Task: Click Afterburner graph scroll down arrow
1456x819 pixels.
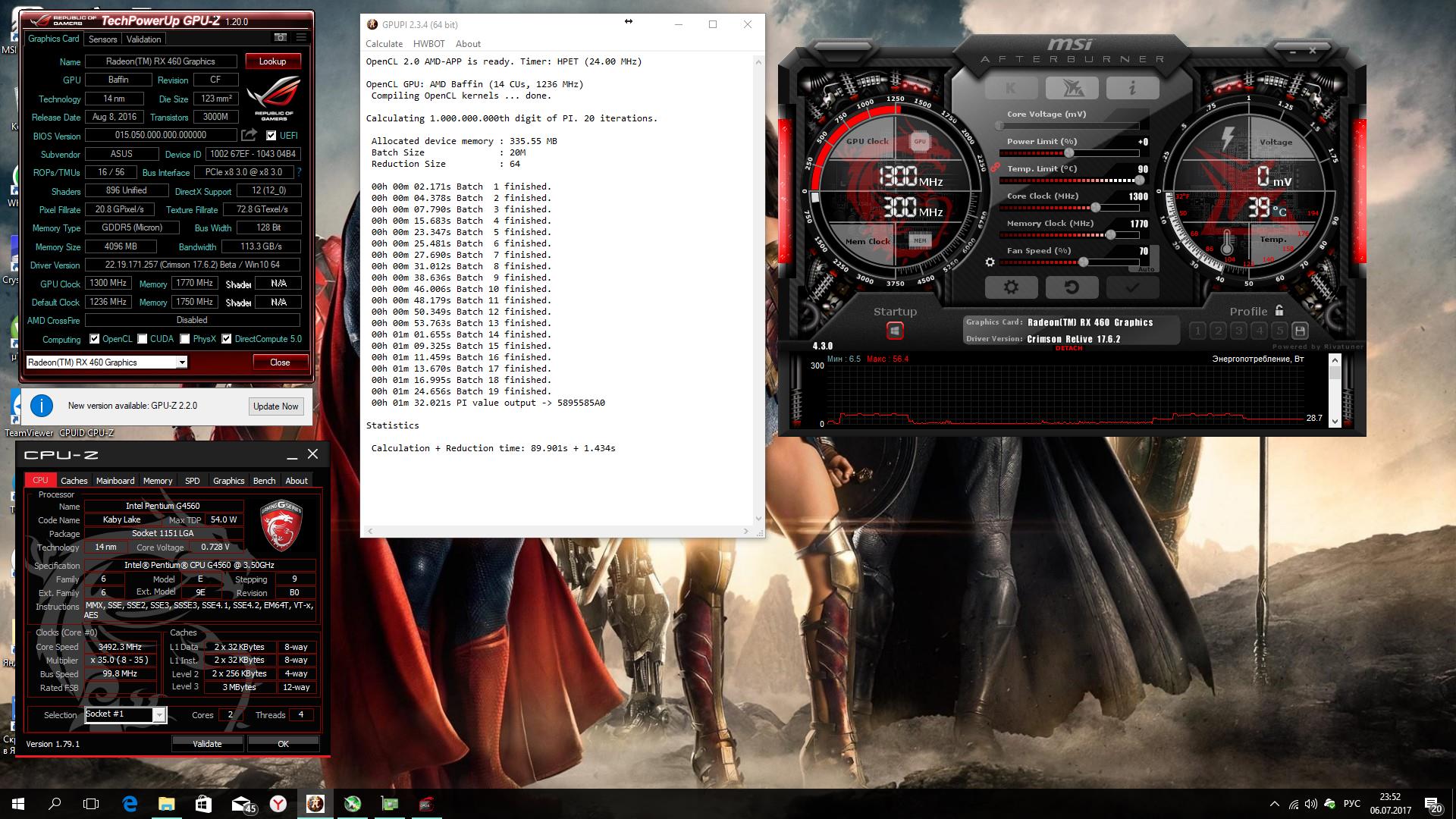Action: [1335, 422]
